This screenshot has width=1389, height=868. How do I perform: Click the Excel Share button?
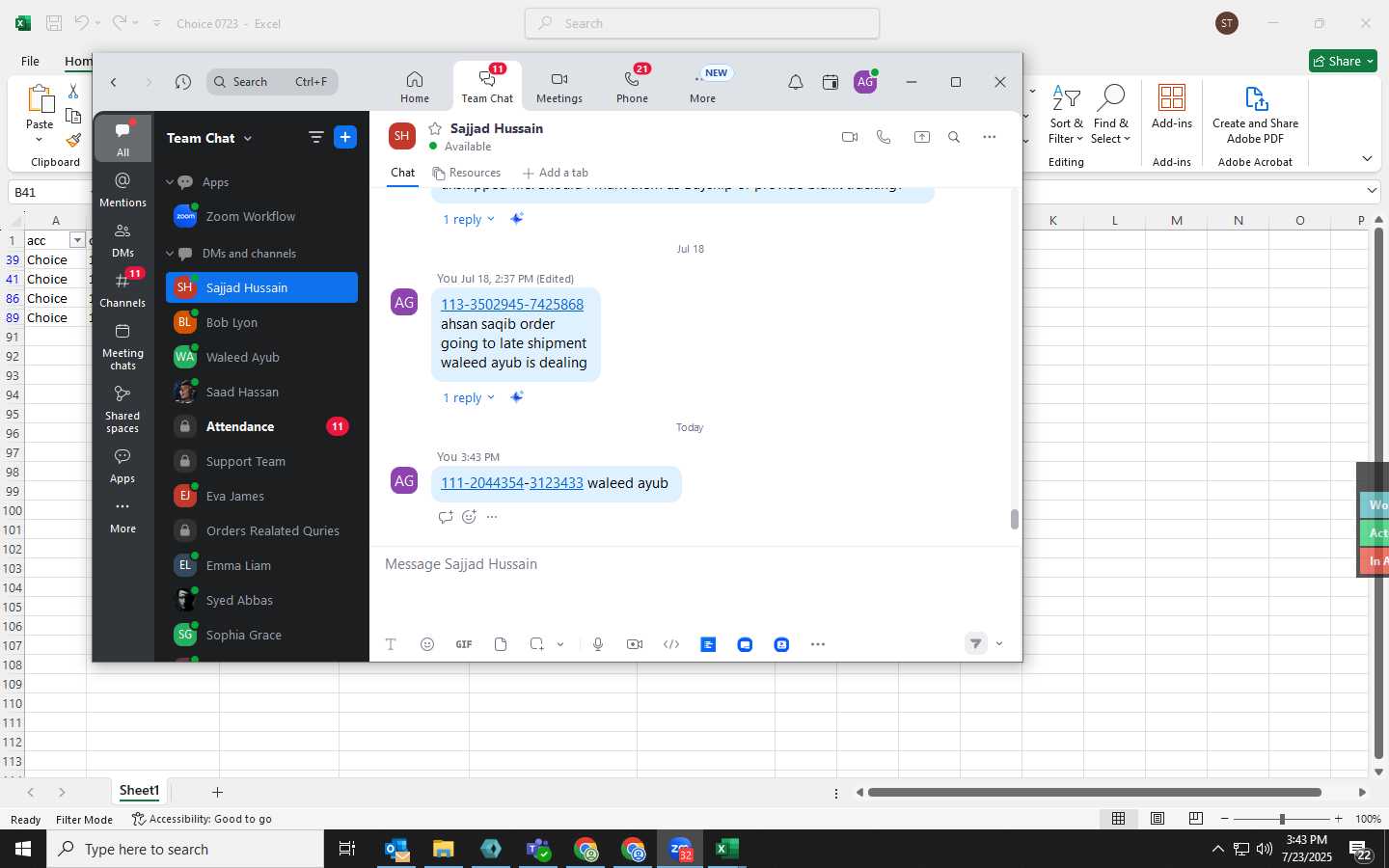pos(1343,61)
